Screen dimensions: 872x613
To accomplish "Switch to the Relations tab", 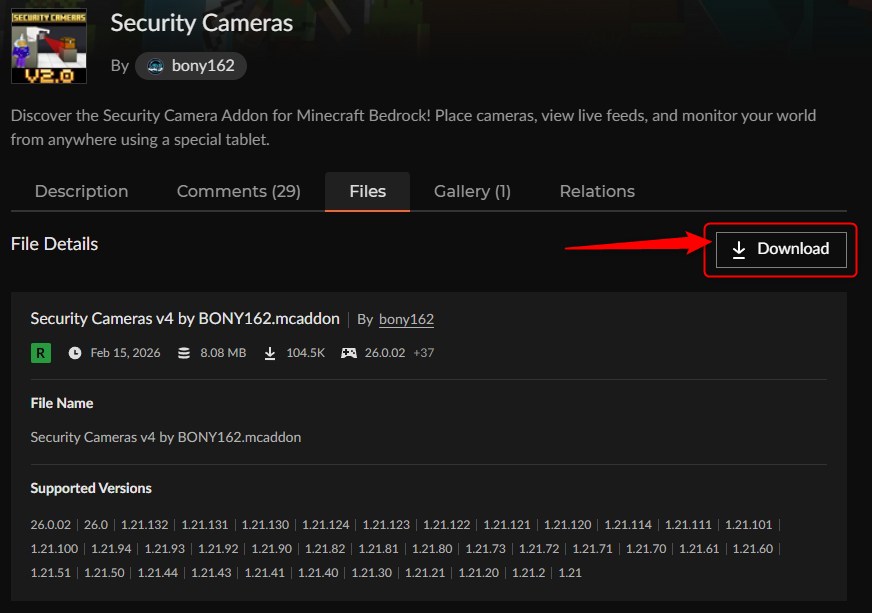I will coord(597,191).
